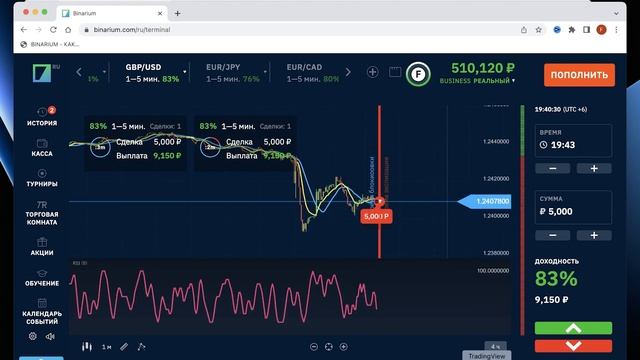Image resolution: width=640 pixels, height=360 pixels.
Task: Go to the browser home page
Action: tap(68, 30)
